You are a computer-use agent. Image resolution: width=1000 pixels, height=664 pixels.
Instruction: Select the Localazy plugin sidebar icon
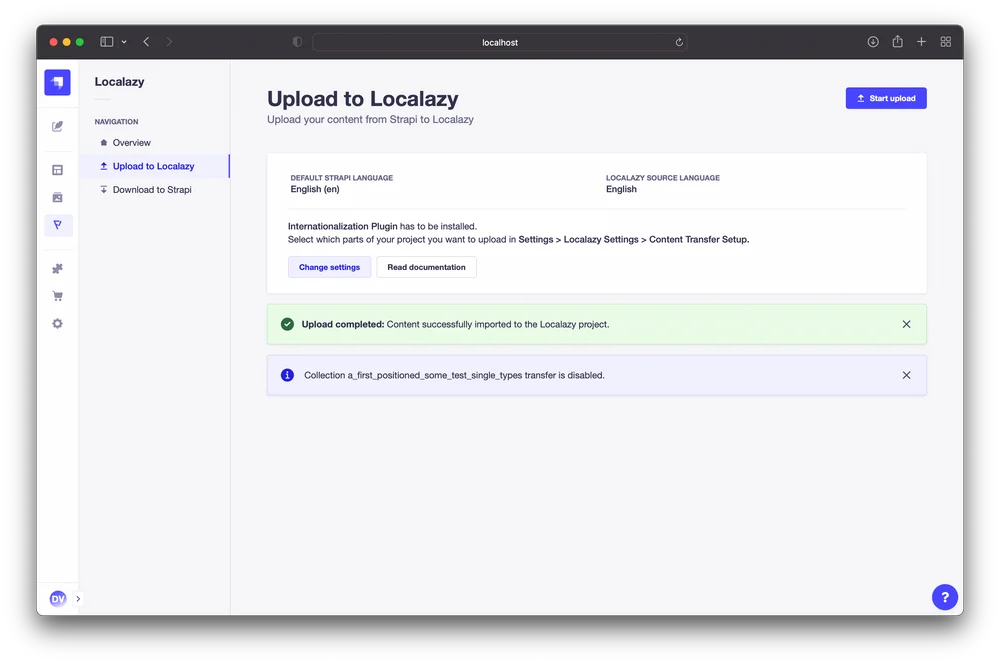(57, 225)
